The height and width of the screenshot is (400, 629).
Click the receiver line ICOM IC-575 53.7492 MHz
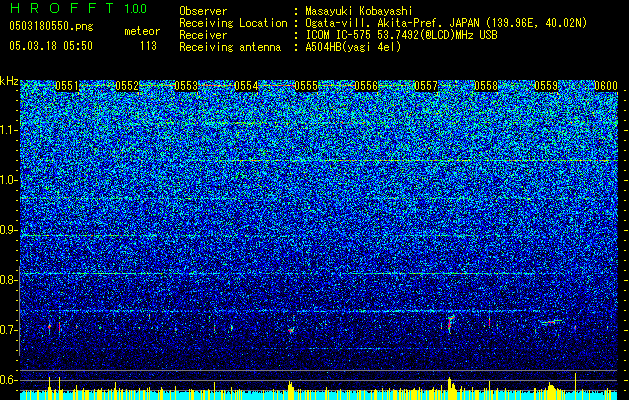click(402, 35)
